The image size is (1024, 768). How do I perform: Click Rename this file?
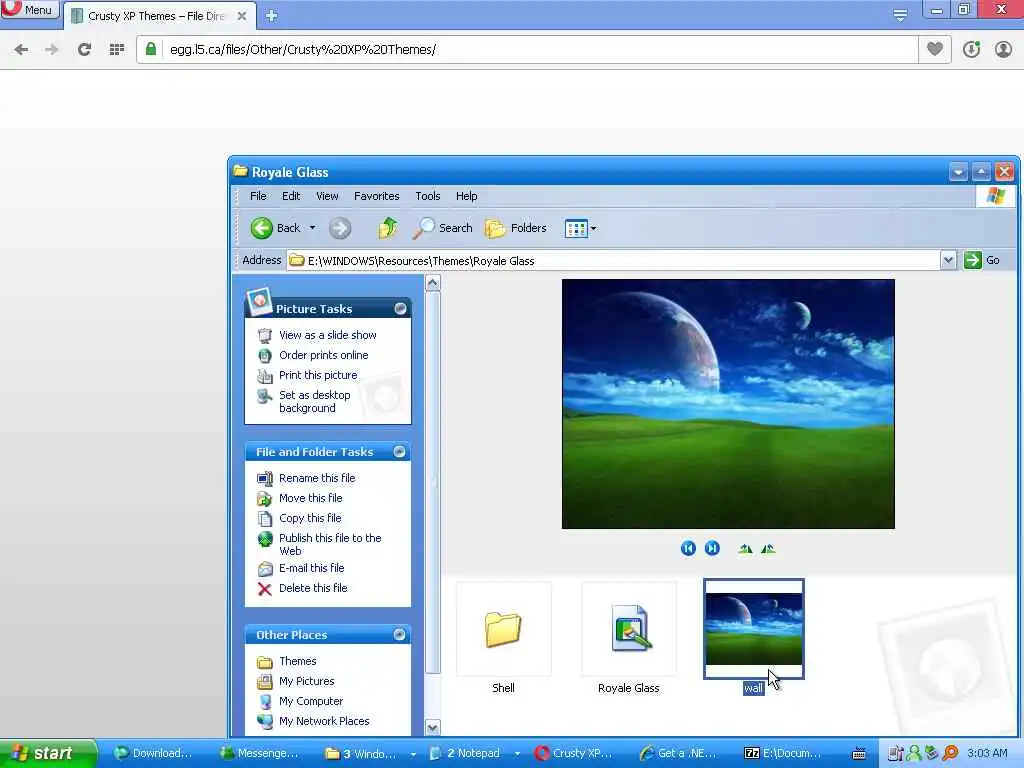317,478
